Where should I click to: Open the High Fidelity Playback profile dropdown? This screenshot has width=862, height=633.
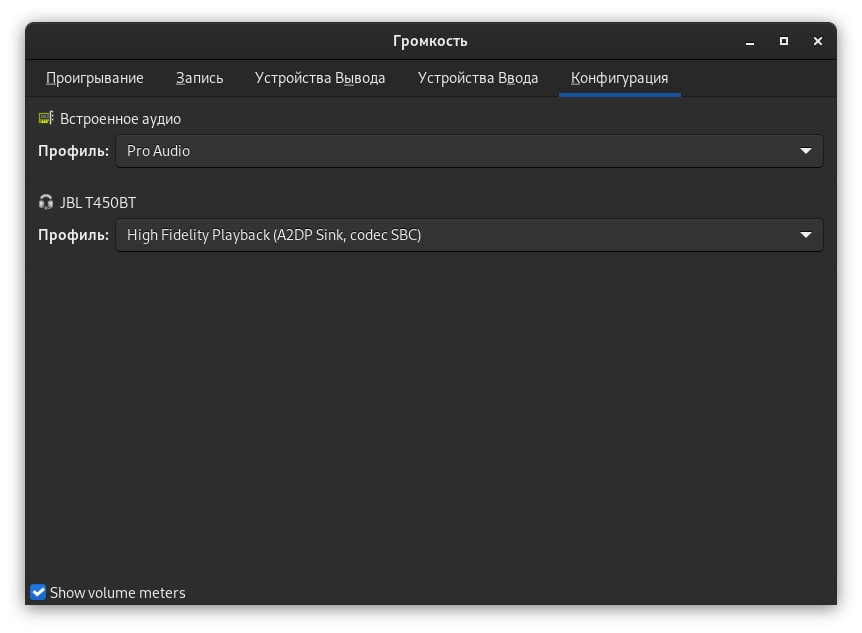pyautogui.click(x=469, y=235)
